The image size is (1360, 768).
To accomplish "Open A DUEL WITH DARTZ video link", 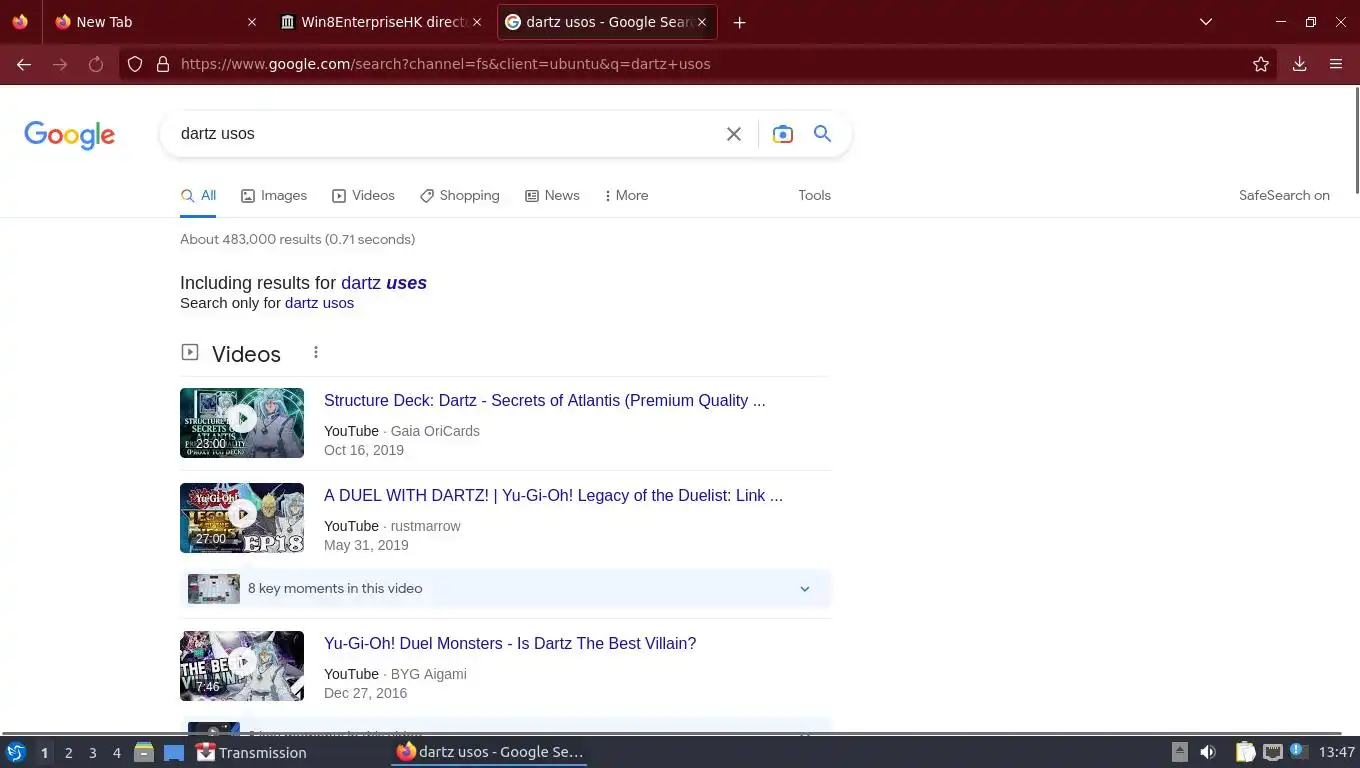I will (x=553, y=495).
